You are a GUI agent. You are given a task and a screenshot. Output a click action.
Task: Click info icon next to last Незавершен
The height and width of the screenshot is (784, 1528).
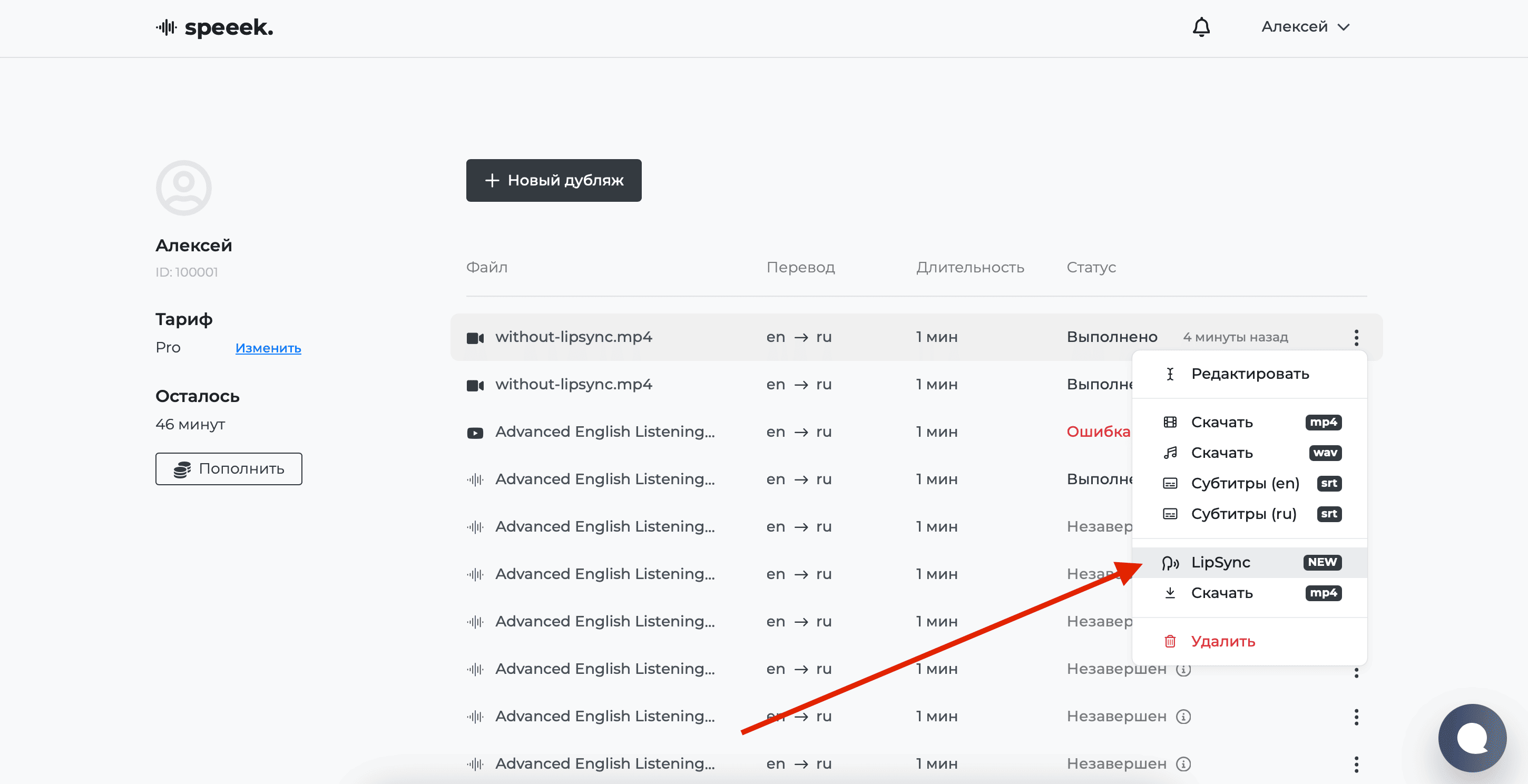click(x=1183, y=764)
